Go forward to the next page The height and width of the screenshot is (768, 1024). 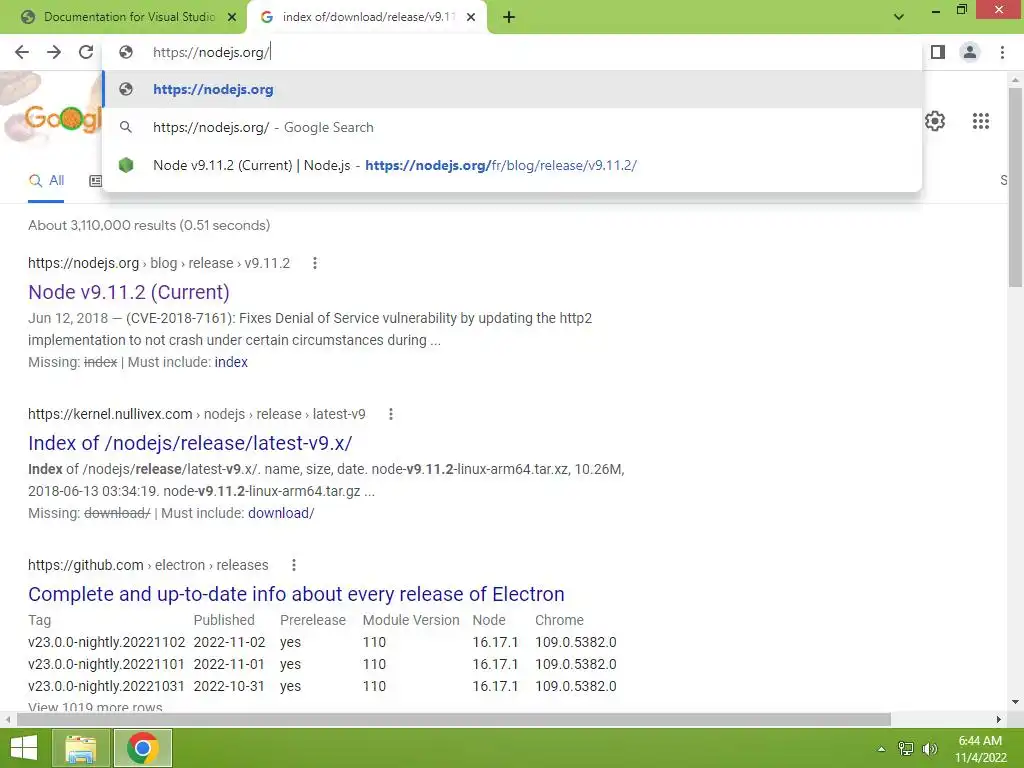[54, 52]
